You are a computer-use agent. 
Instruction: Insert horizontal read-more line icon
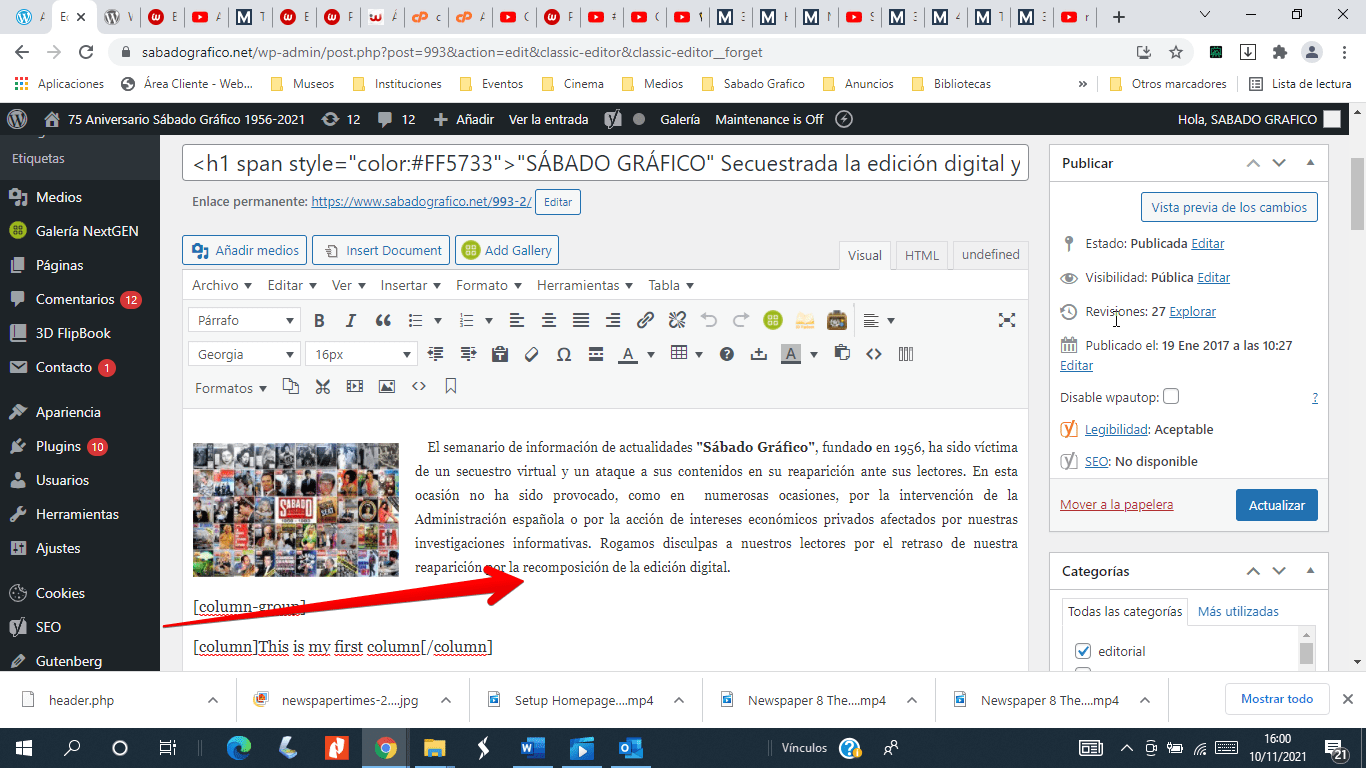point(596,354)
